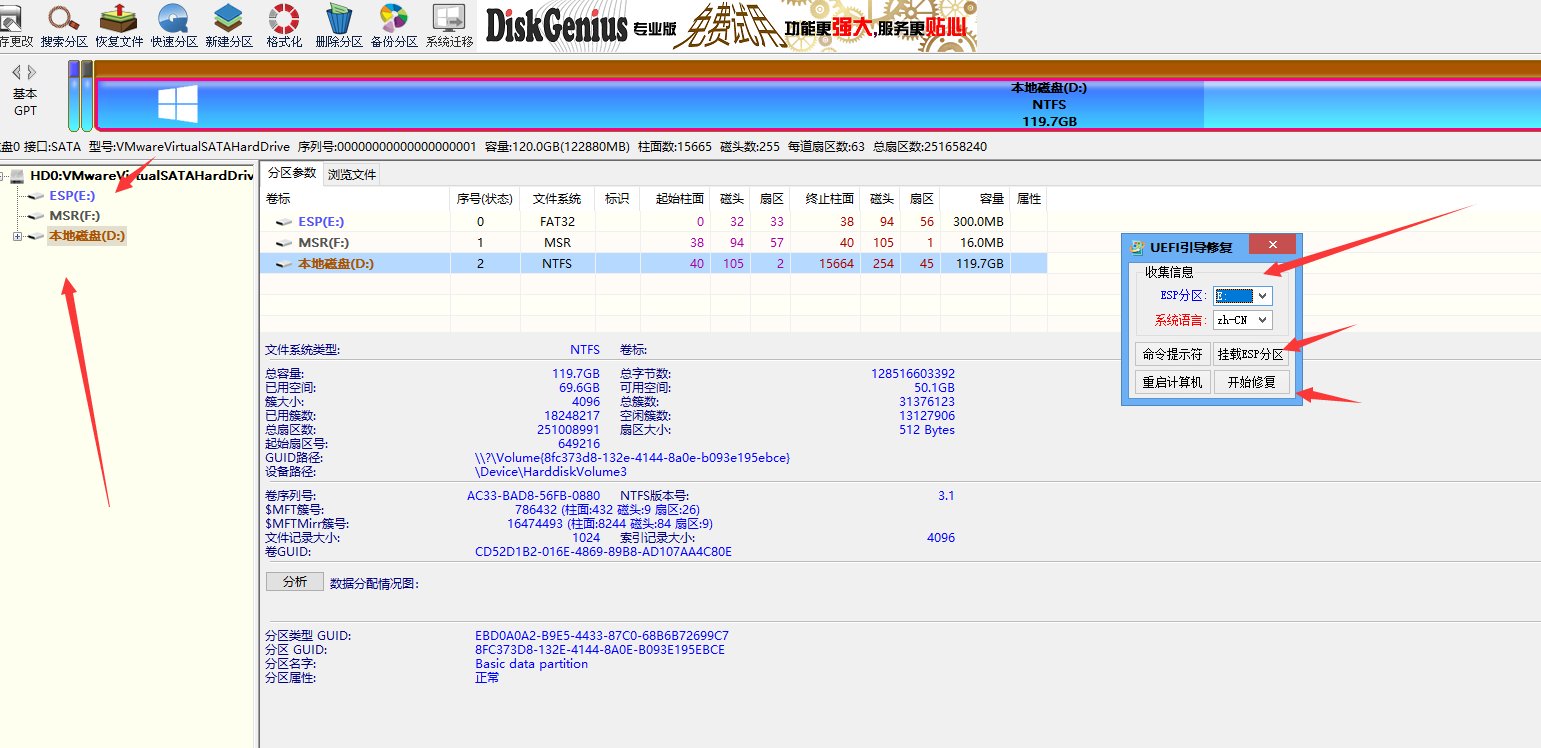Click the drive icon beside 本地磁盘(D:) in tree
The height and width of the screenshot is (748, 1541).
tap(36, 236)
